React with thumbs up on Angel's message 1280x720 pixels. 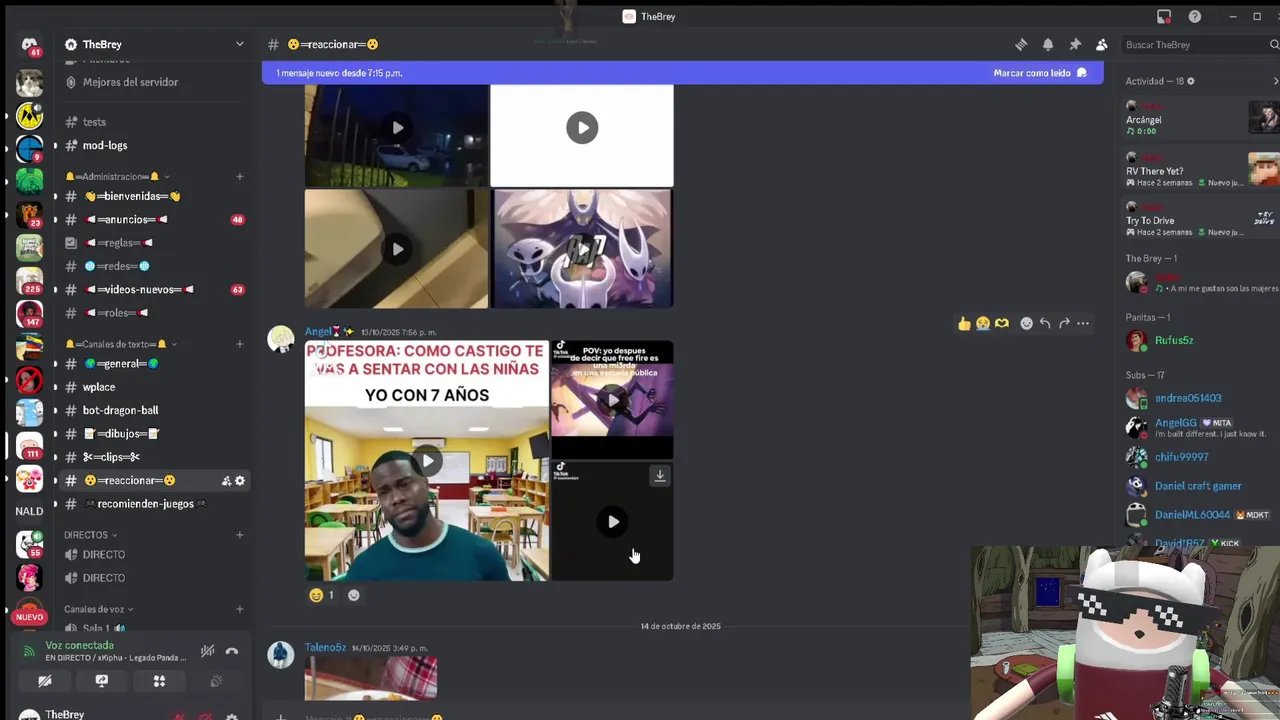pos(964,323)
